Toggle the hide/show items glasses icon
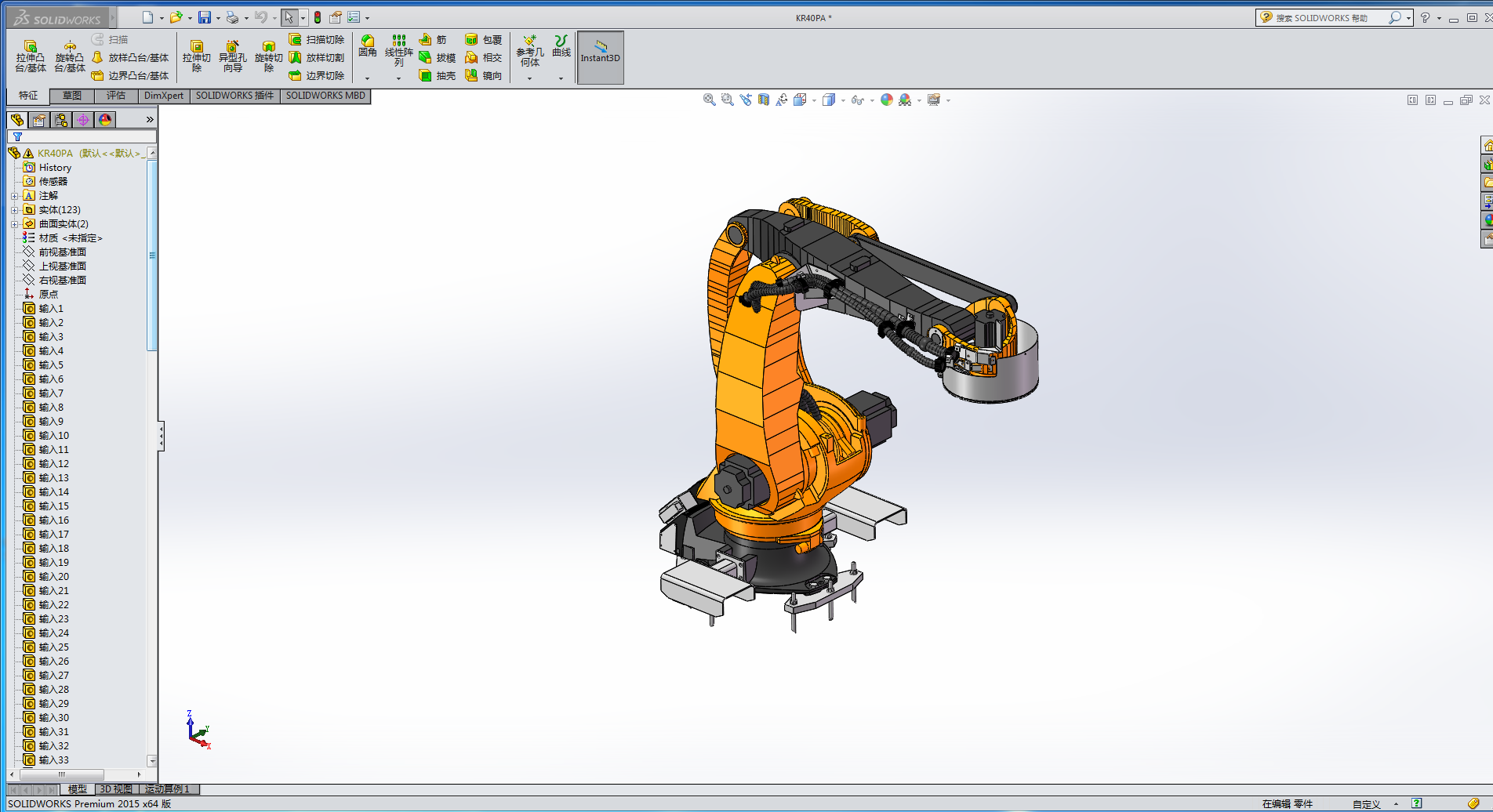 pyautogui.click(x=857, y=100)
